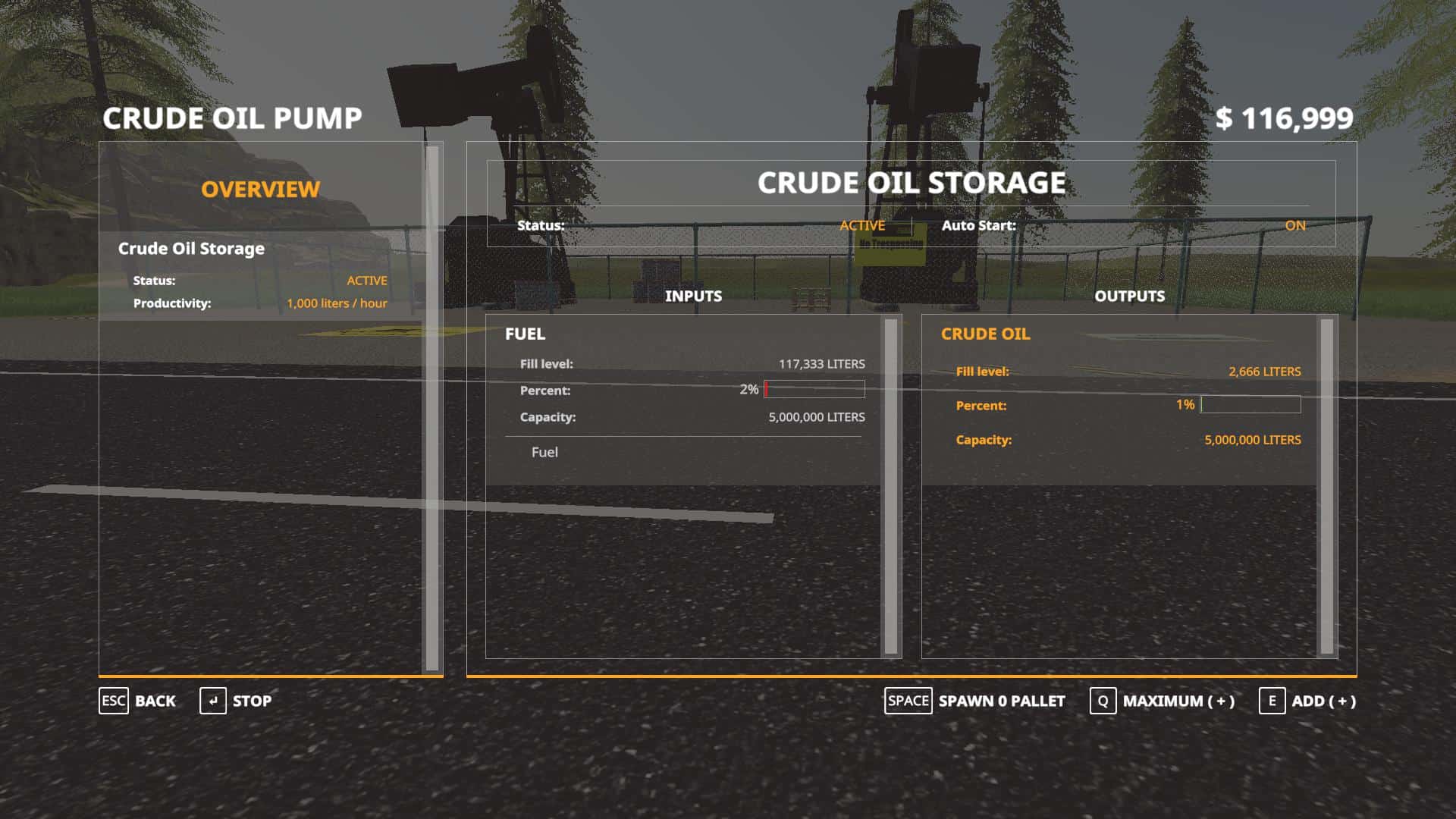Click the E key icon
The height and width of the screenshot is (819, 1456).
click(x=1272, y=701)
